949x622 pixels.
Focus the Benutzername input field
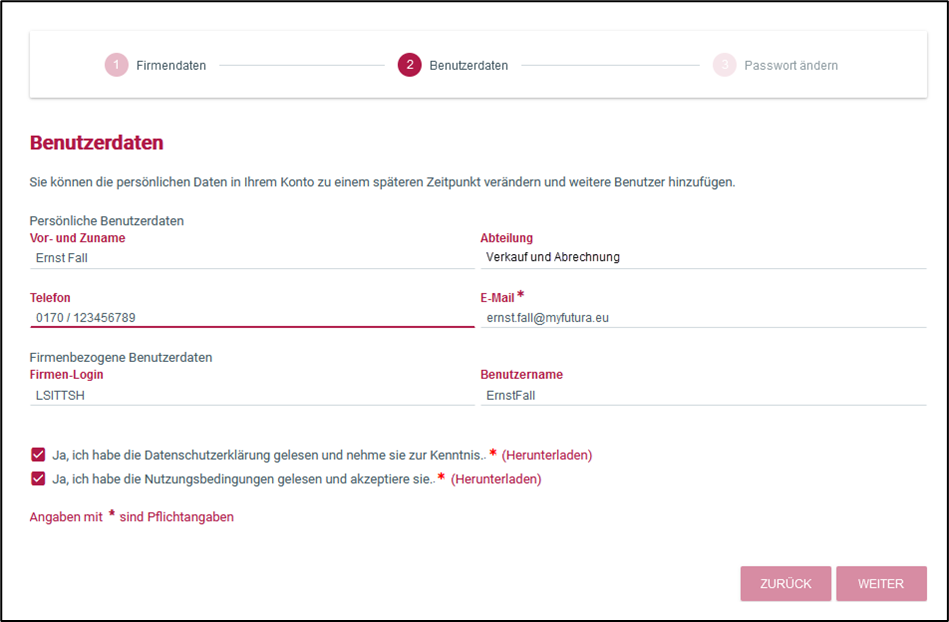pyautogui.click(x=703, y=395)
